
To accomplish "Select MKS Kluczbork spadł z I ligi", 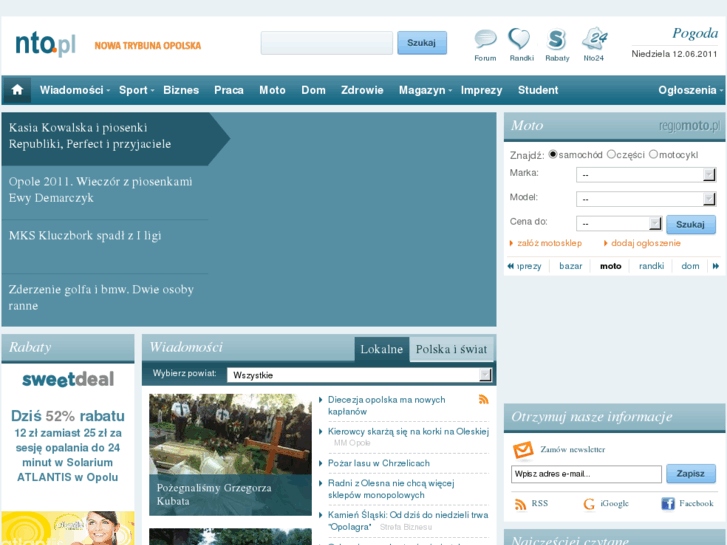I will pos(85,236).
